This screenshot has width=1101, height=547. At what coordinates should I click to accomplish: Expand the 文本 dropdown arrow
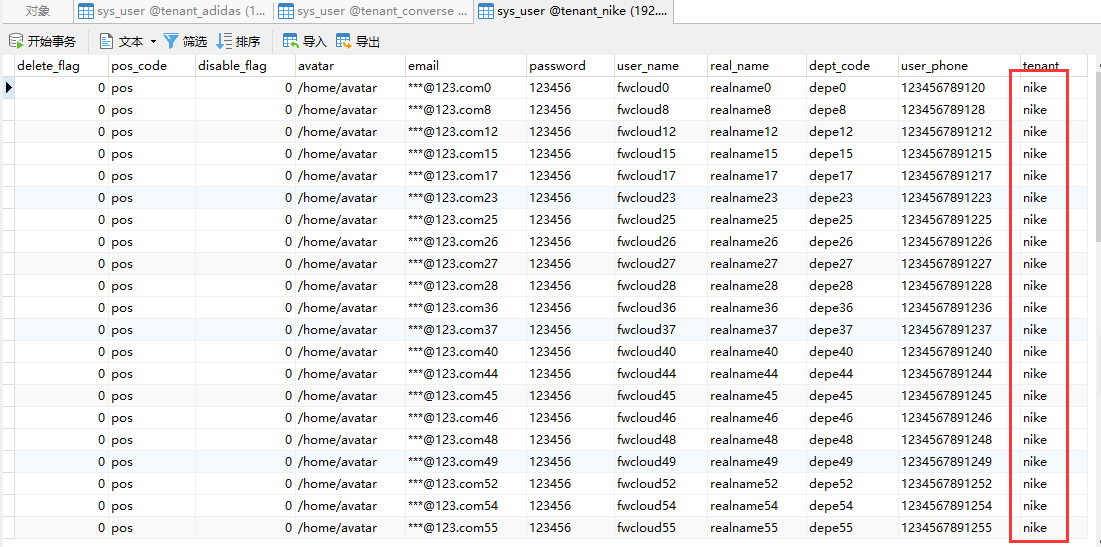tap(153, 42)
